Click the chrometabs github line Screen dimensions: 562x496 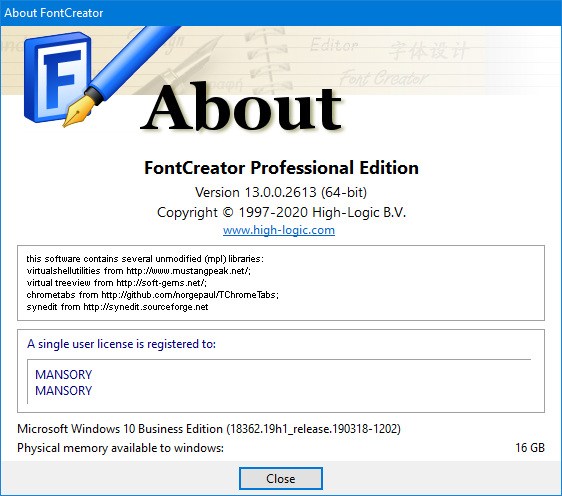(153, 295)
